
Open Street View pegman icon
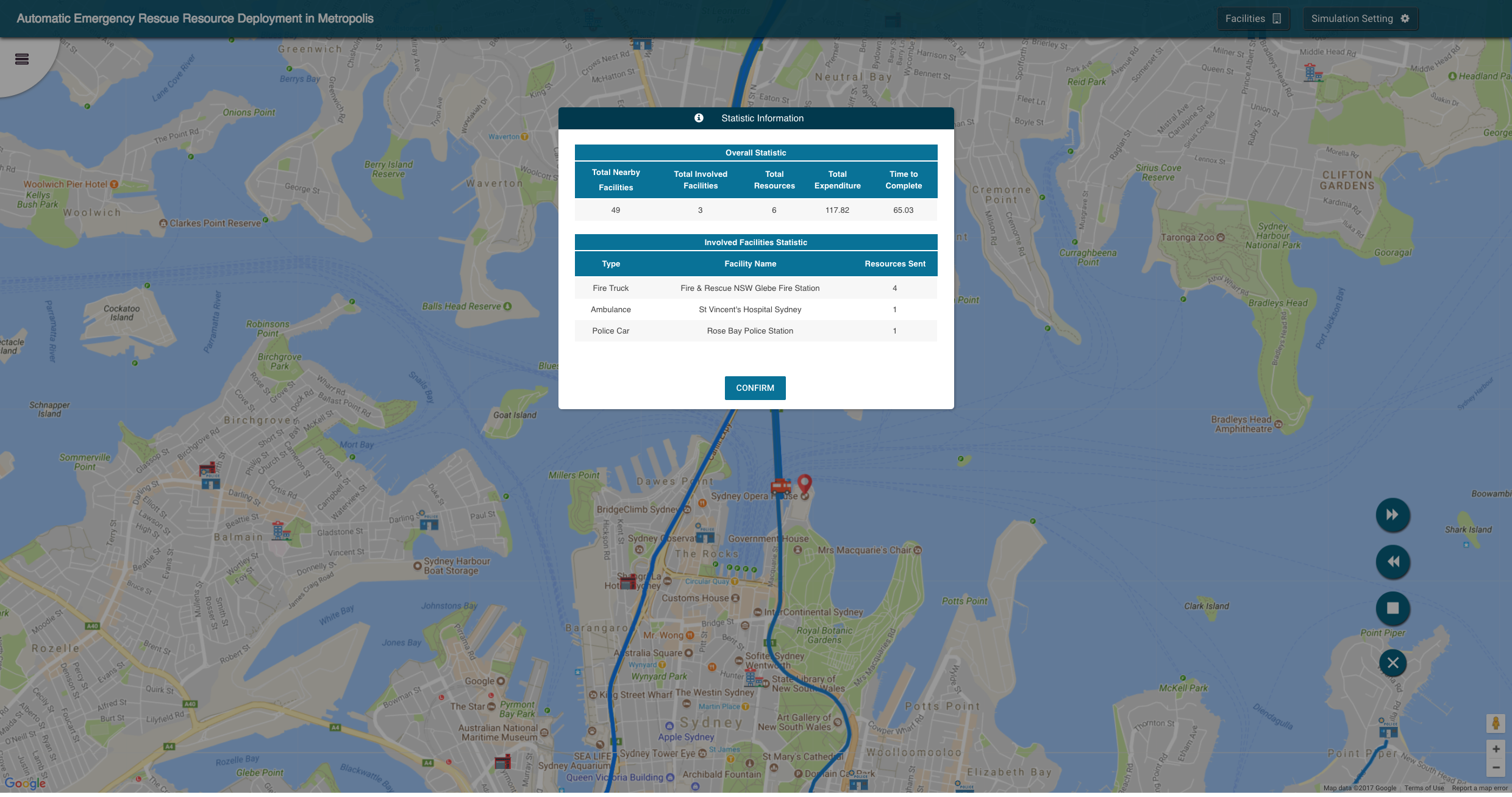tap(1496, 723)
